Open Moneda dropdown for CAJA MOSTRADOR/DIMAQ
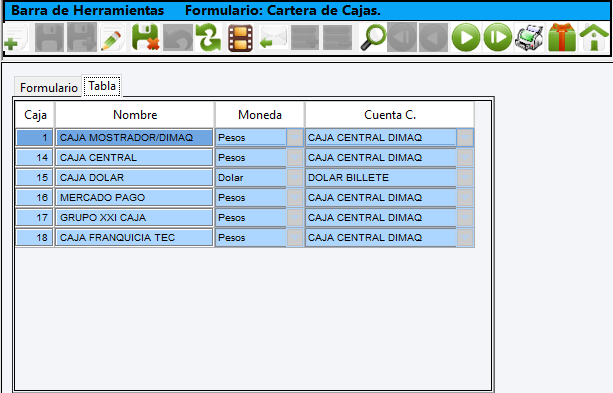Screen dimensions: 613x393 pyautogui.click(x=295, y=138)
